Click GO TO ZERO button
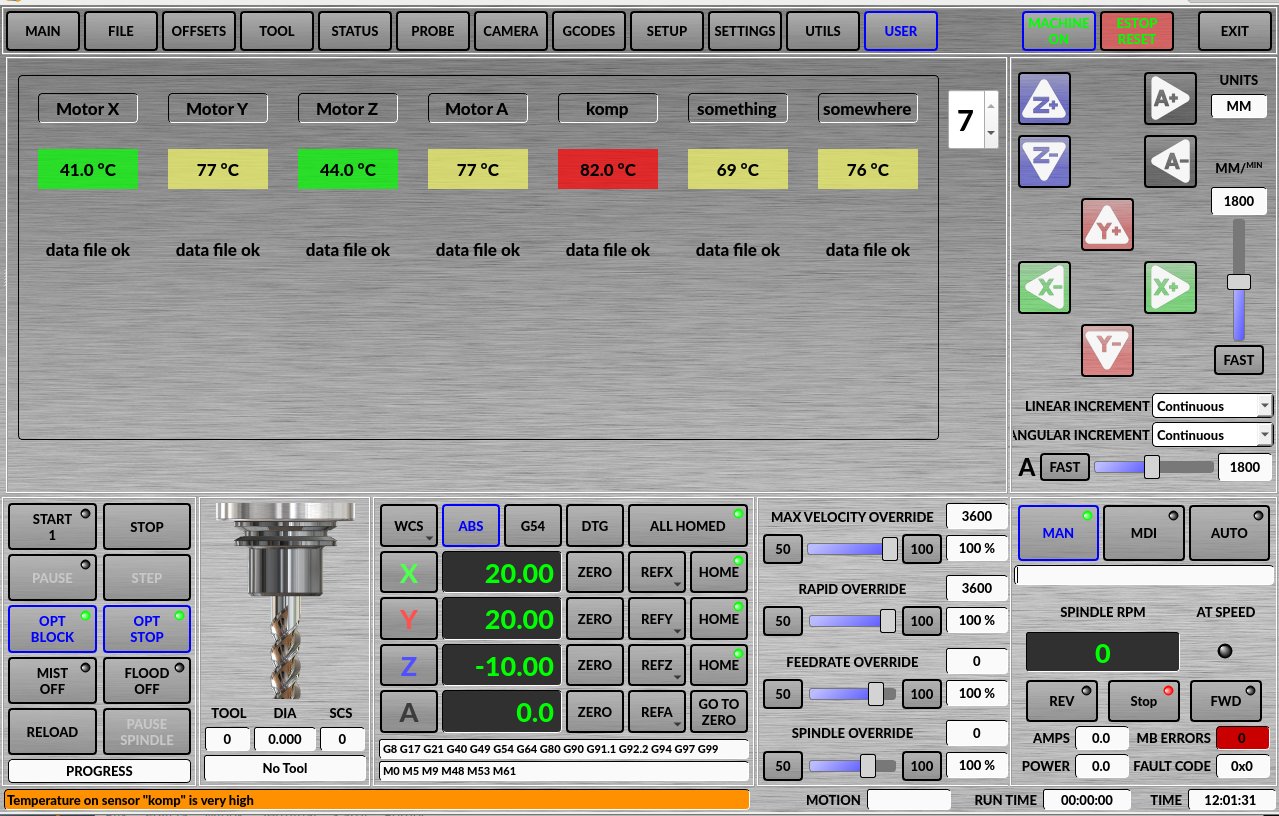The image size is (1279, 816). pos(719,712)
